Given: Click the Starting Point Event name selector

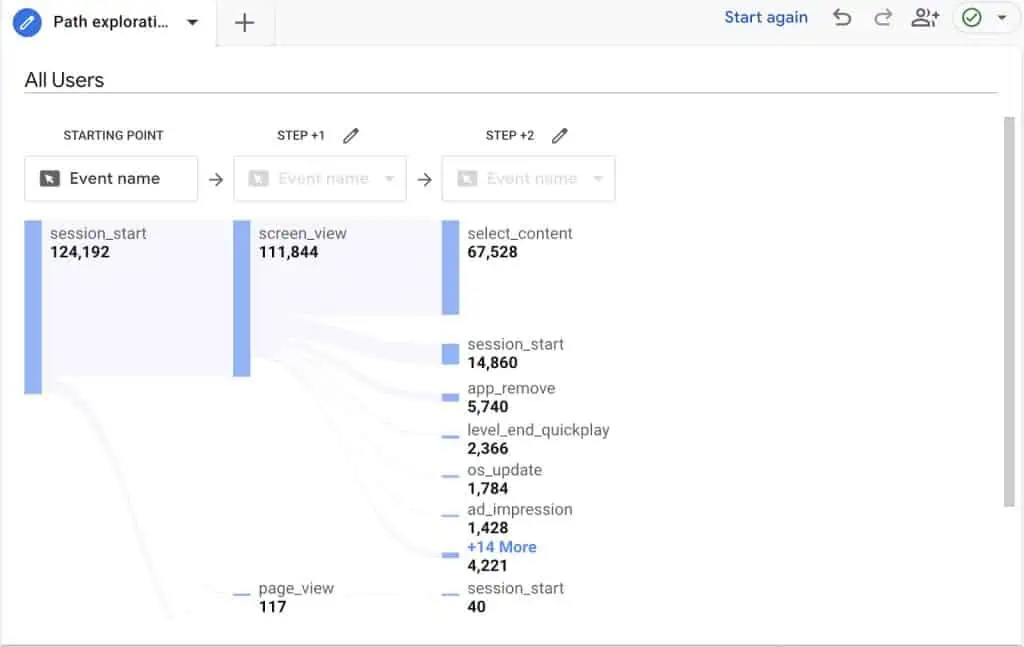Looking at the screenshot, I should click(111, 179).
